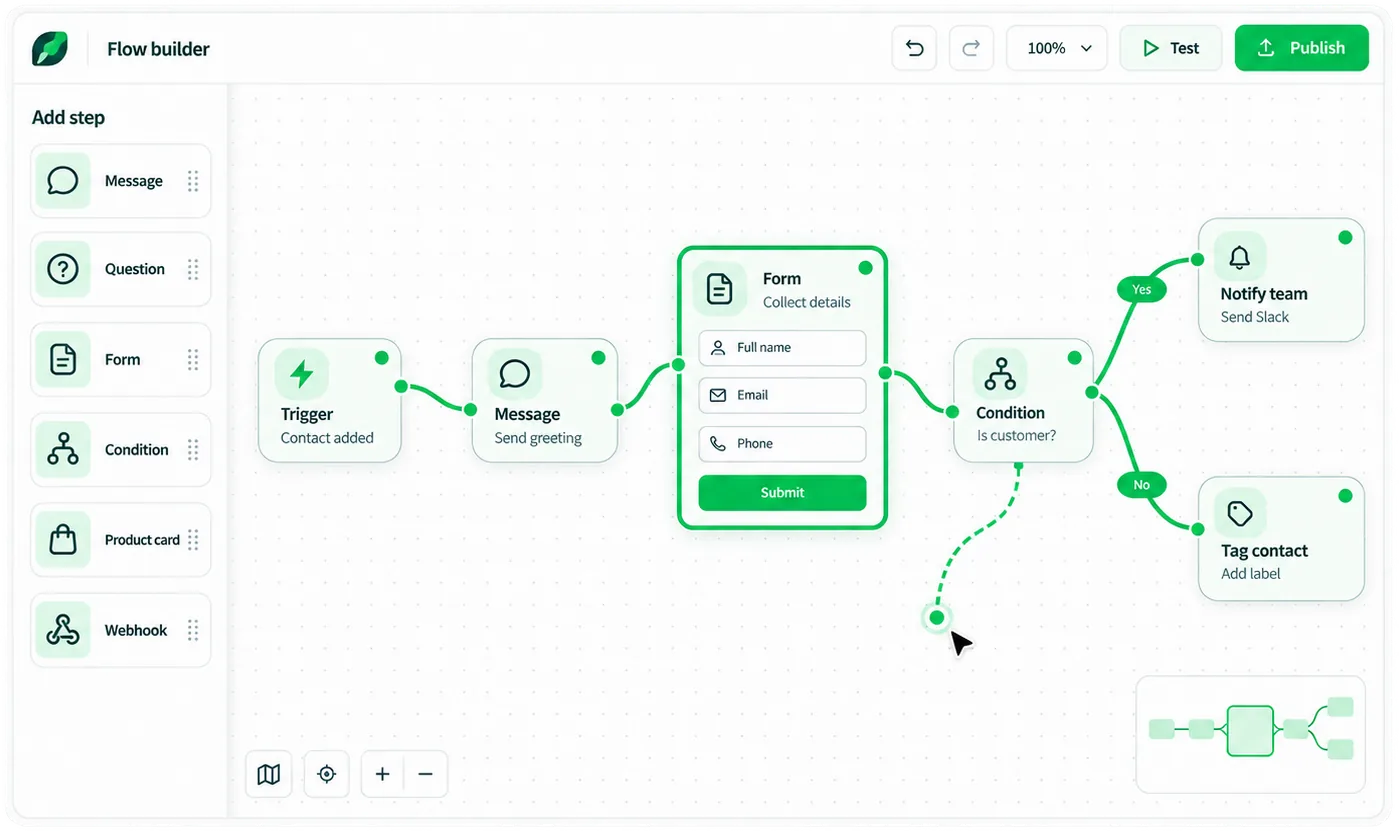The image size is (1399, 831).
Task: Toggle the minimap with map icon
Action: (x=268, y=774)
